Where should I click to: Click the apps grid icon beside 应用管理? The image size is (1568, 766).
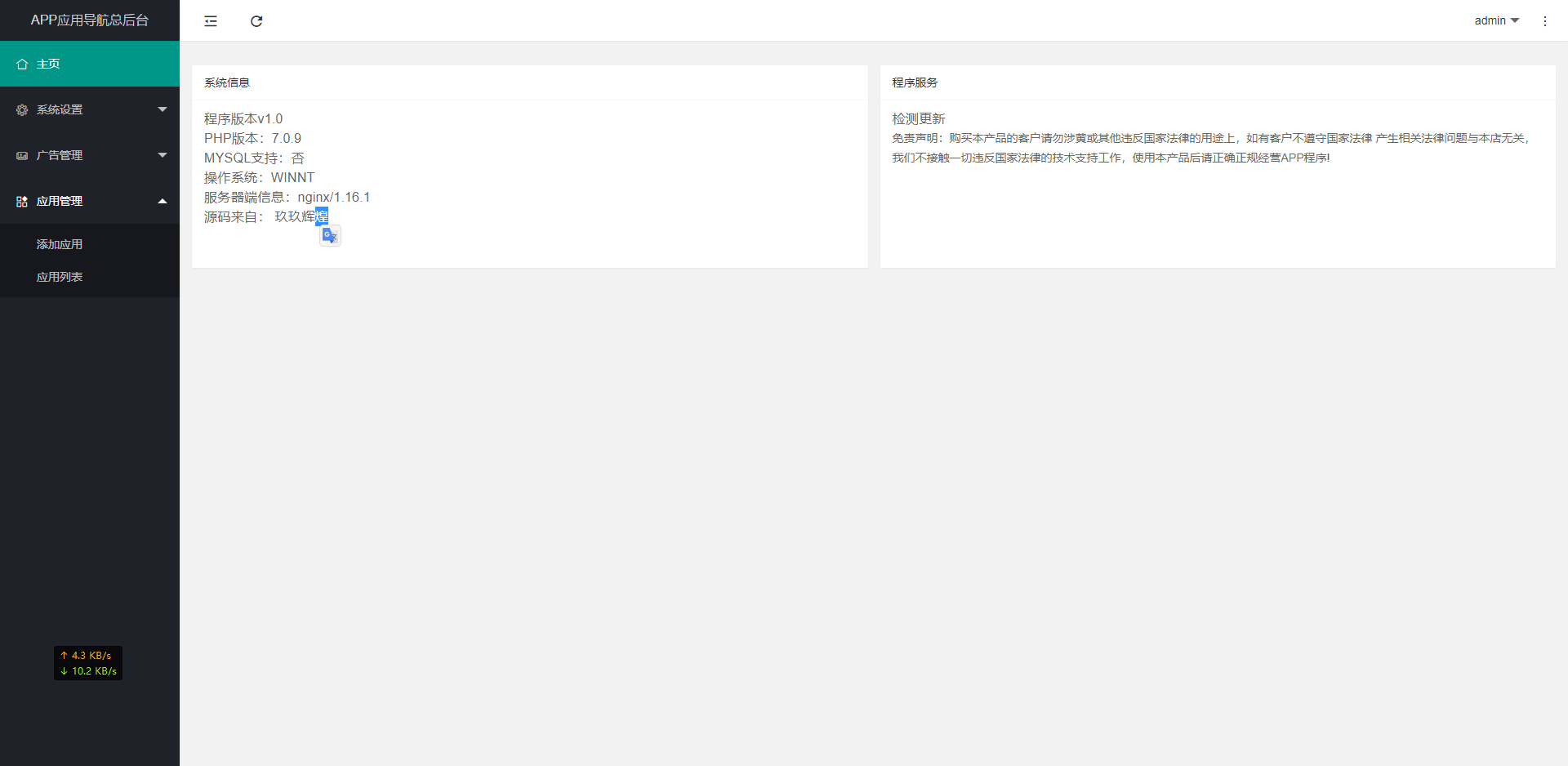pyautogui.click(x=22, y=201)
